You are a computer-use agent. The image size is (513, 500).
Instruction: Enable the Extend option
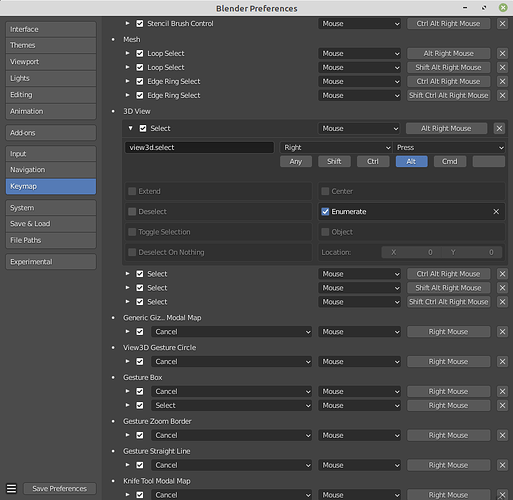tap(132, 191)
